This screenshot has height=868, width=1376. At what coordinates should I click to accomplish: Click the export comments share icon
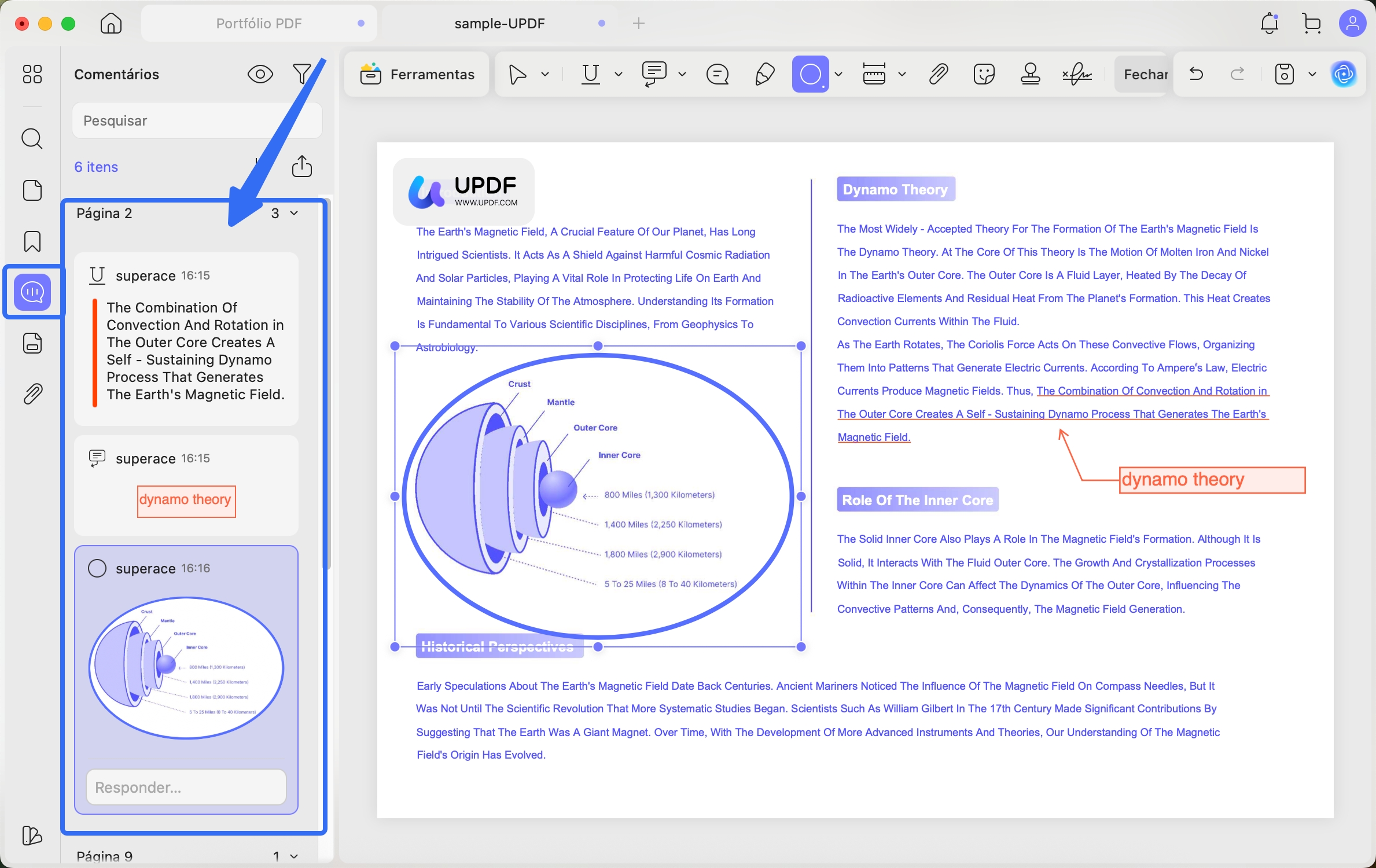click(x=301, y=167)
